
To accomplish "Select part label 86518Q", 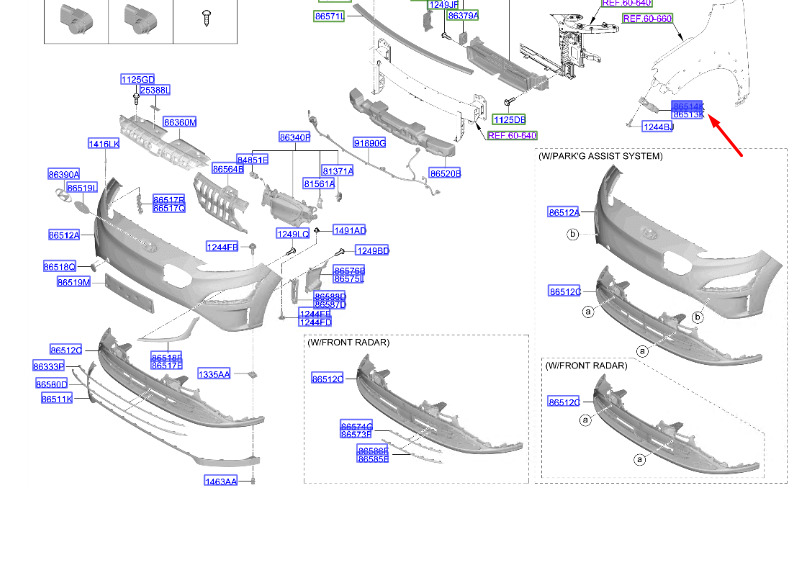I will (x=60, y=266).
